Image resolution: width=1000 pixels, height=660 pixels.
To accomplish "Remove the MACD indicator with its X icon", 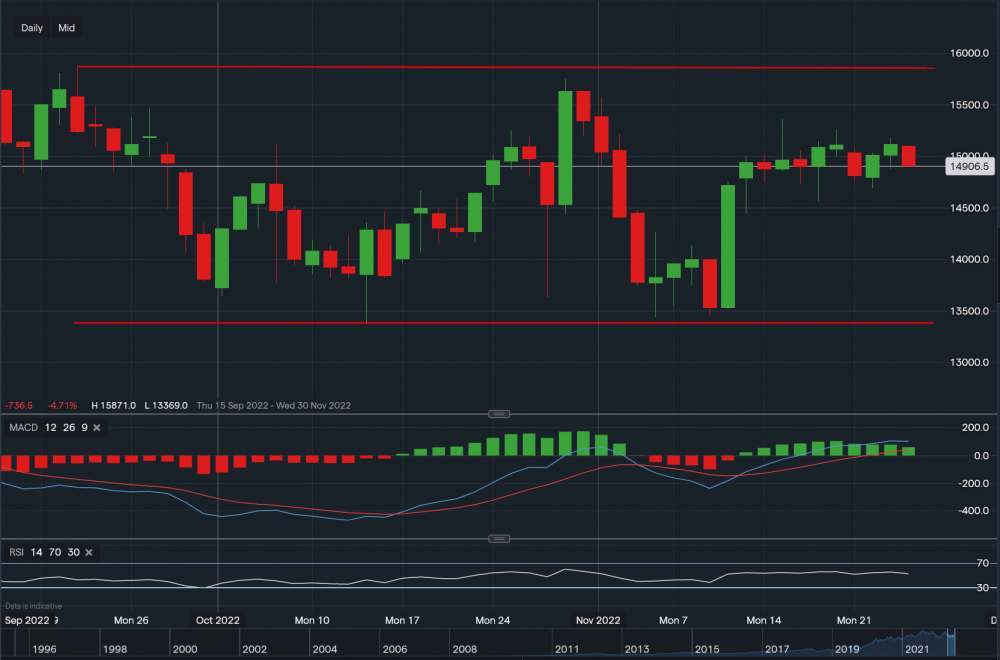I will 98,428.
